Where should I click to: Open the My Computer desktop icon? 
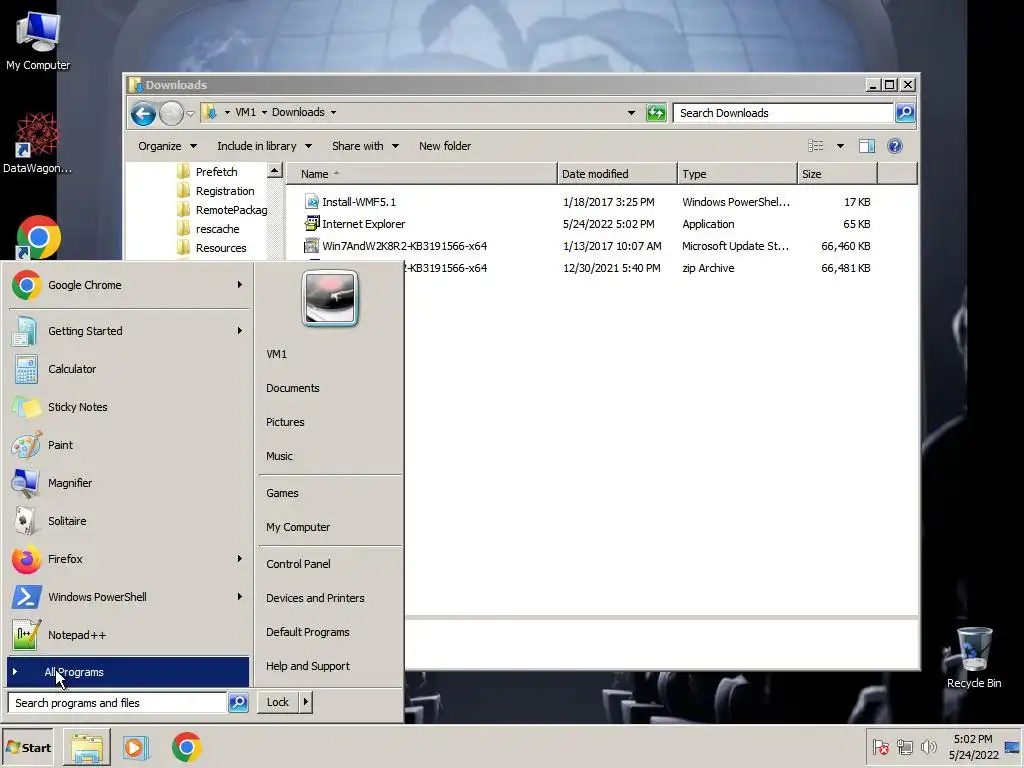click(x=38, y=40)
